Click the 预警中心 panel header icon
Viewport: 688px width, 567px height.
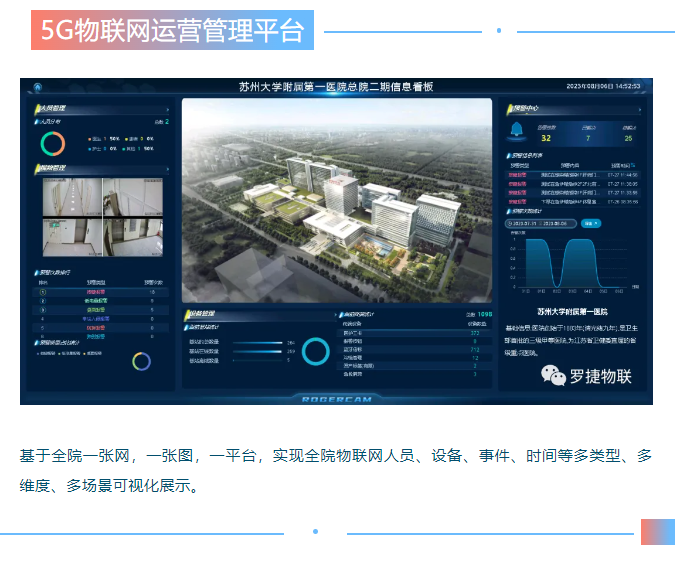coord(507,108)
